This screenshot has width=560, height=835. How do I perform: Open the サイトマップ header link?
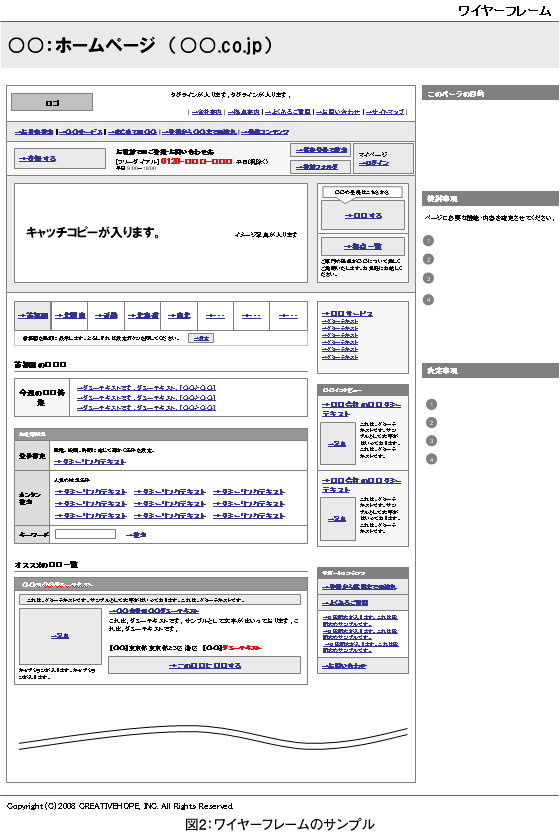pyautogui.click(x=385, y=112)
